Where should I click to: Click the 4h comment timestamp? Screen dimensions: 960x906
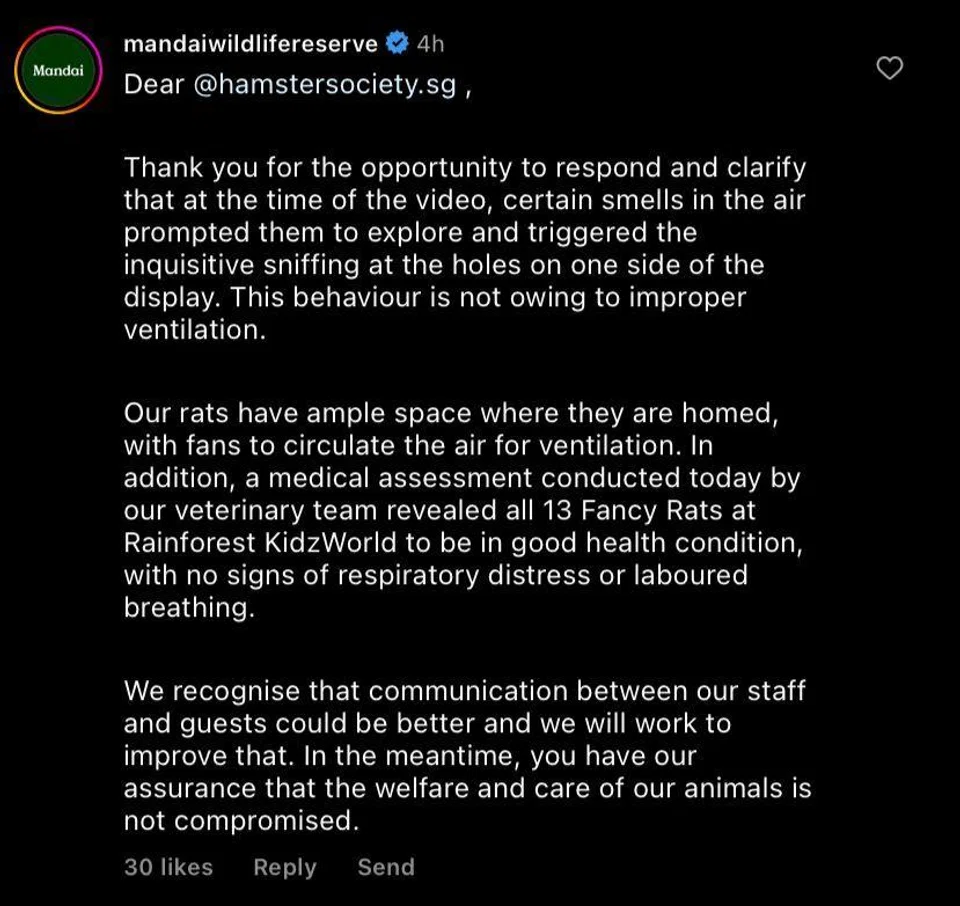point(430,44)
